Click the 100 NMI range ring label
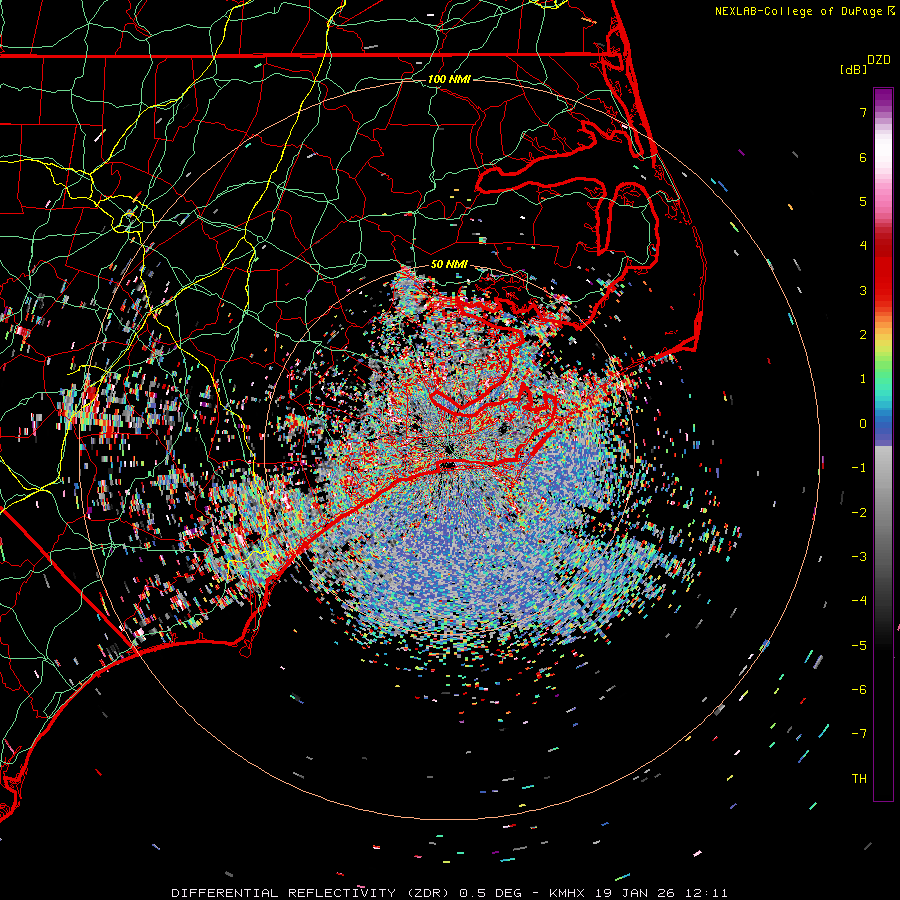The width and height of the screenshot is (900, 900). (x=449, y=79)
